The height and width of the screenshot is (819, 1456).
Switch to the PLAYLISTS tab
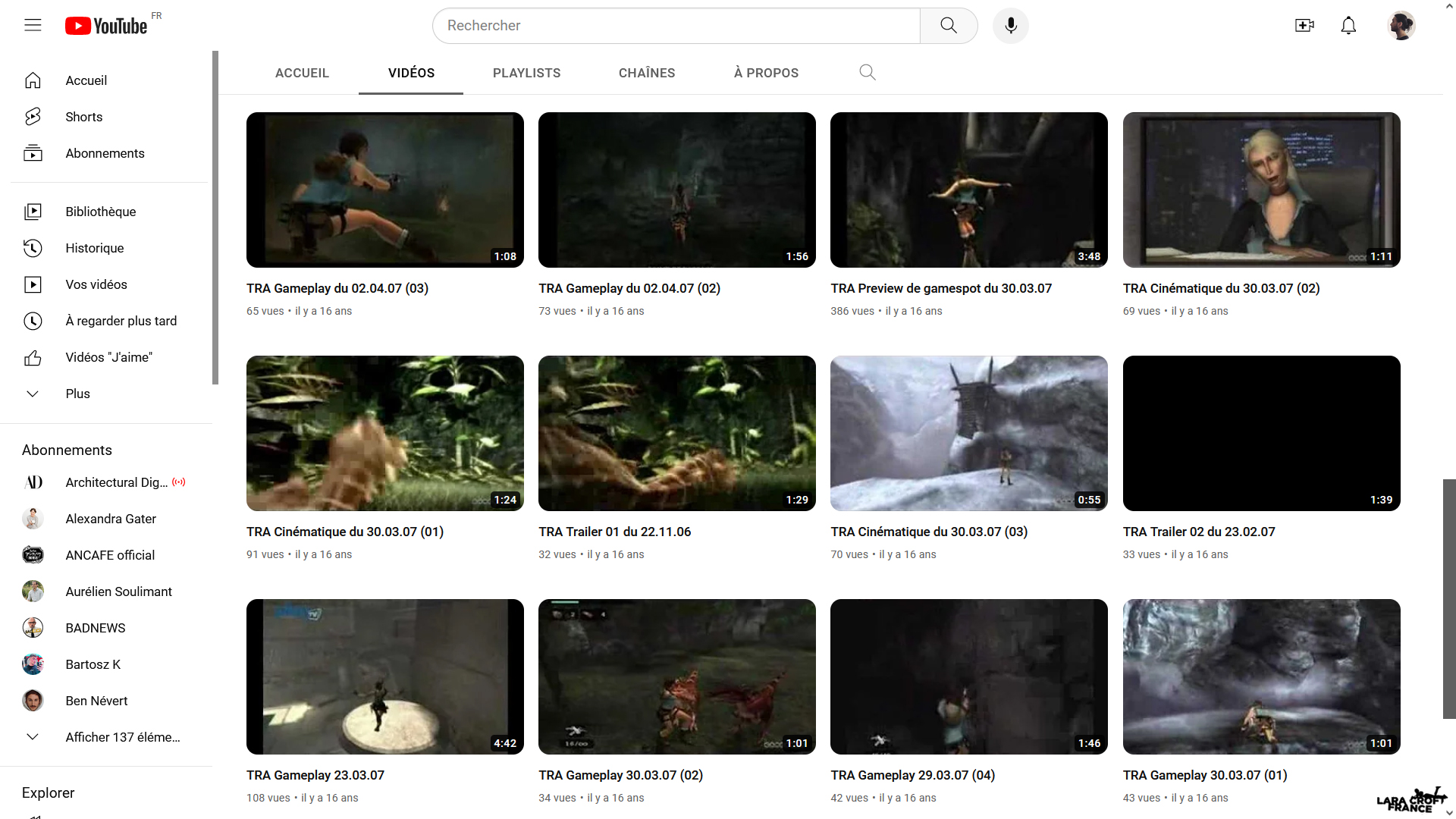(x=526, y=73)
